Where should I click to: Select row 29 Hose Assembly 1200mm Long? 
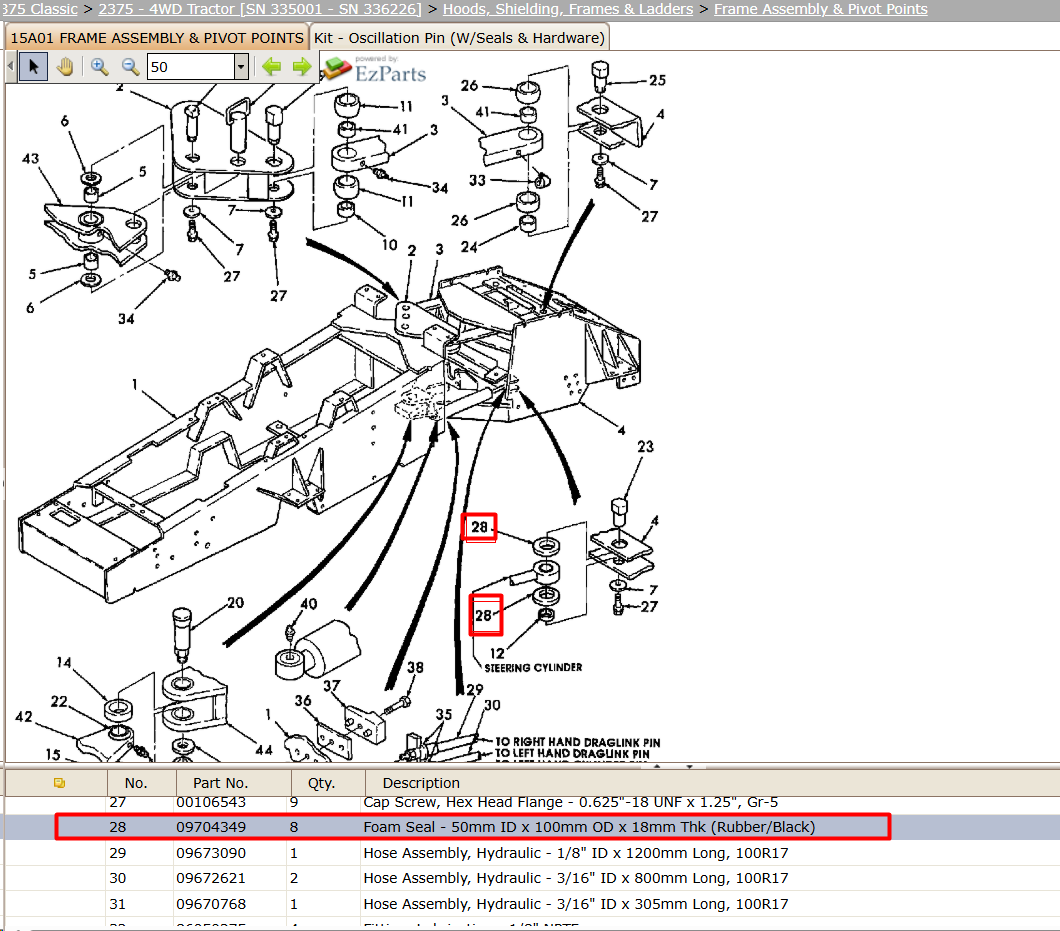[x=575, y=853]
